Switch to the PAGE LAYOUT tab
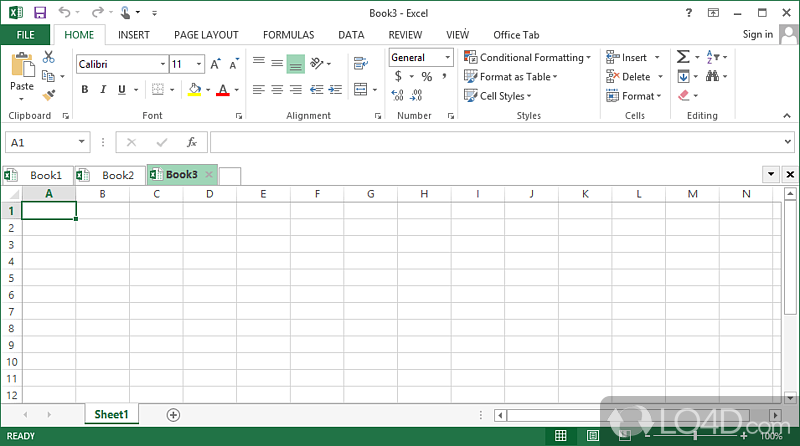The height and width of the screenshot is (446, 800). pos(206,35)
